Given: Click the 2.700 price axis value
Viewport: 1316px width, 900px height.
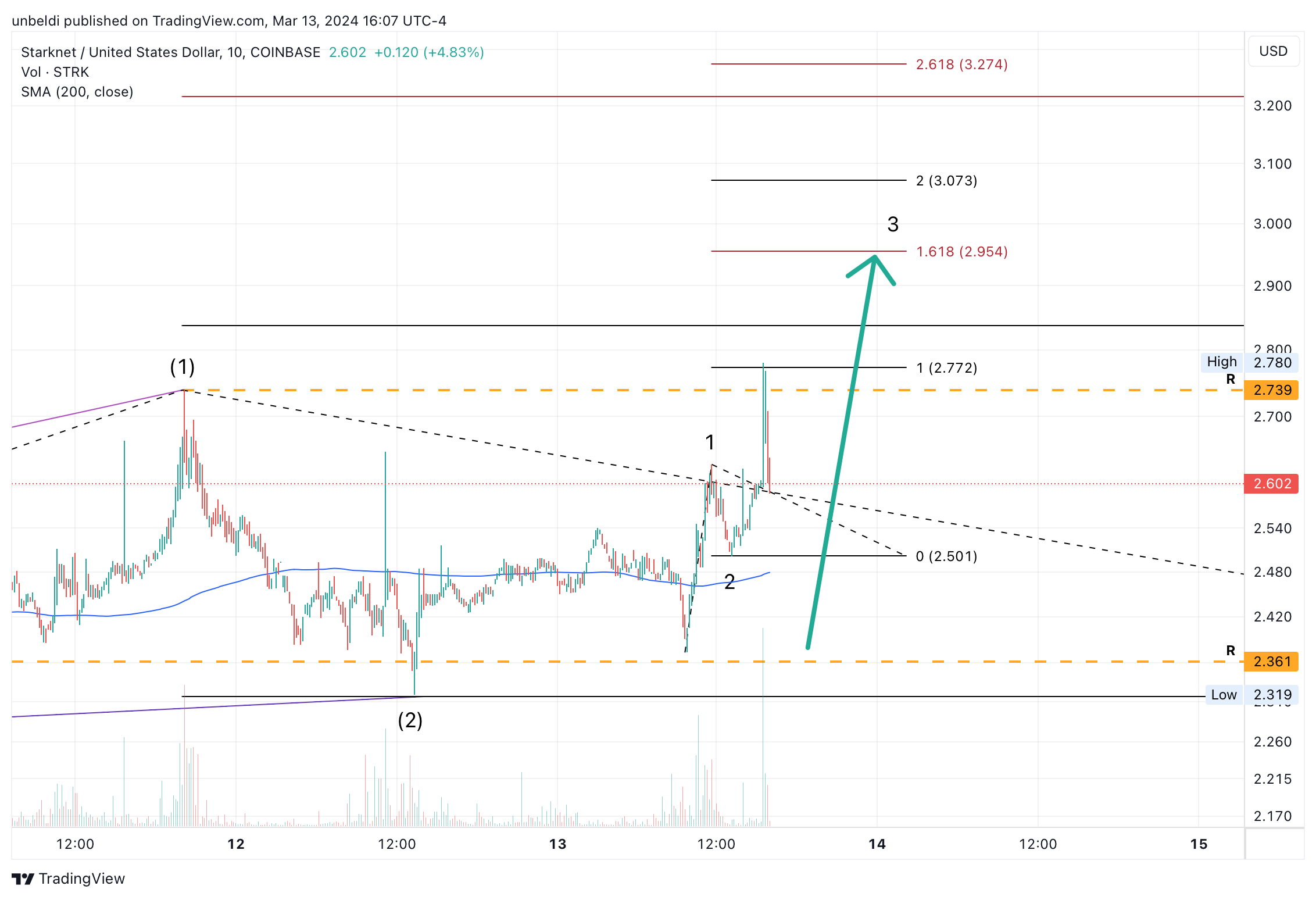Looking at the screenshot, I should [x=1272, y=417].
